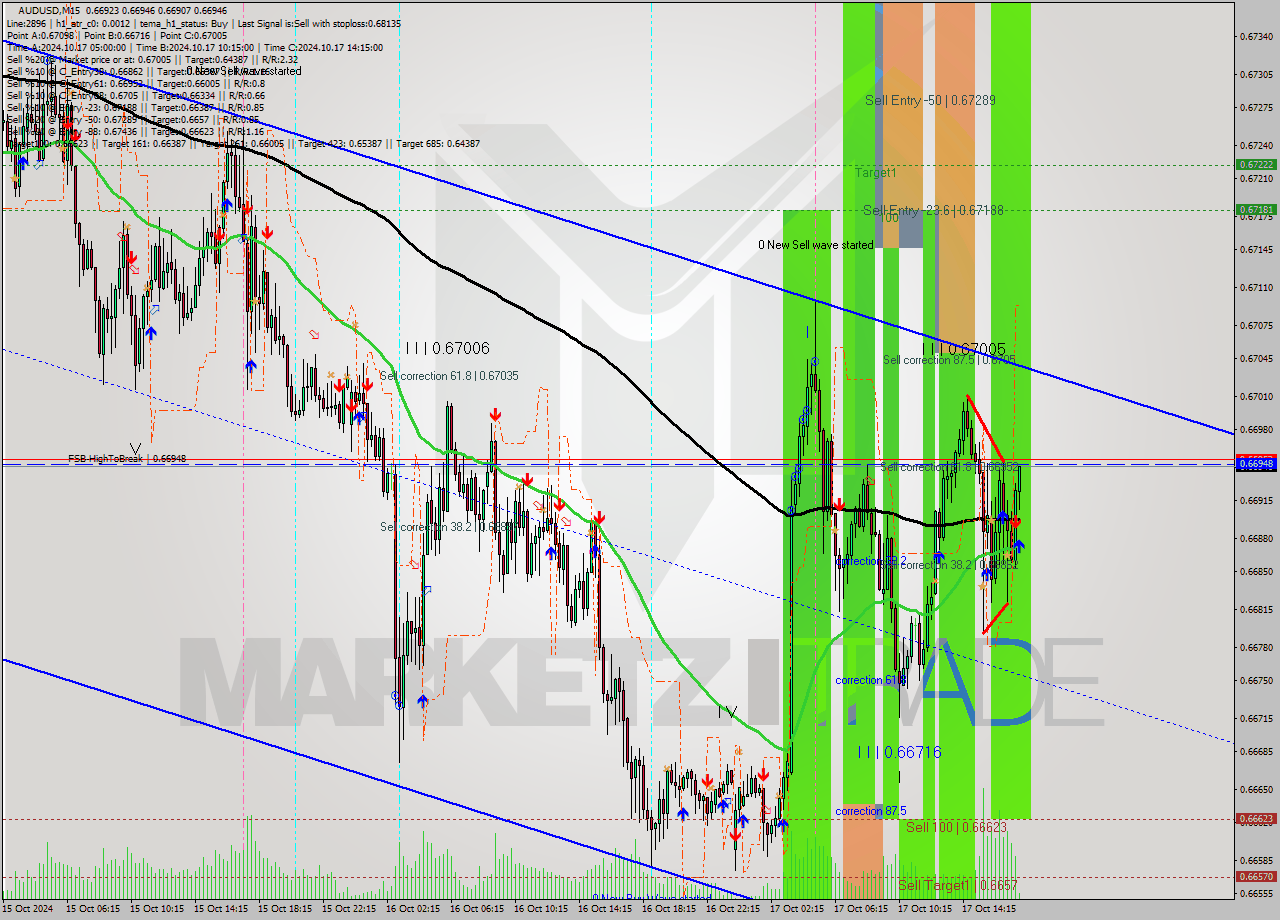Click the '15 Oct 06:15' time label
This screenshot has height=920, width=1280.
click(x=93, y=909)
